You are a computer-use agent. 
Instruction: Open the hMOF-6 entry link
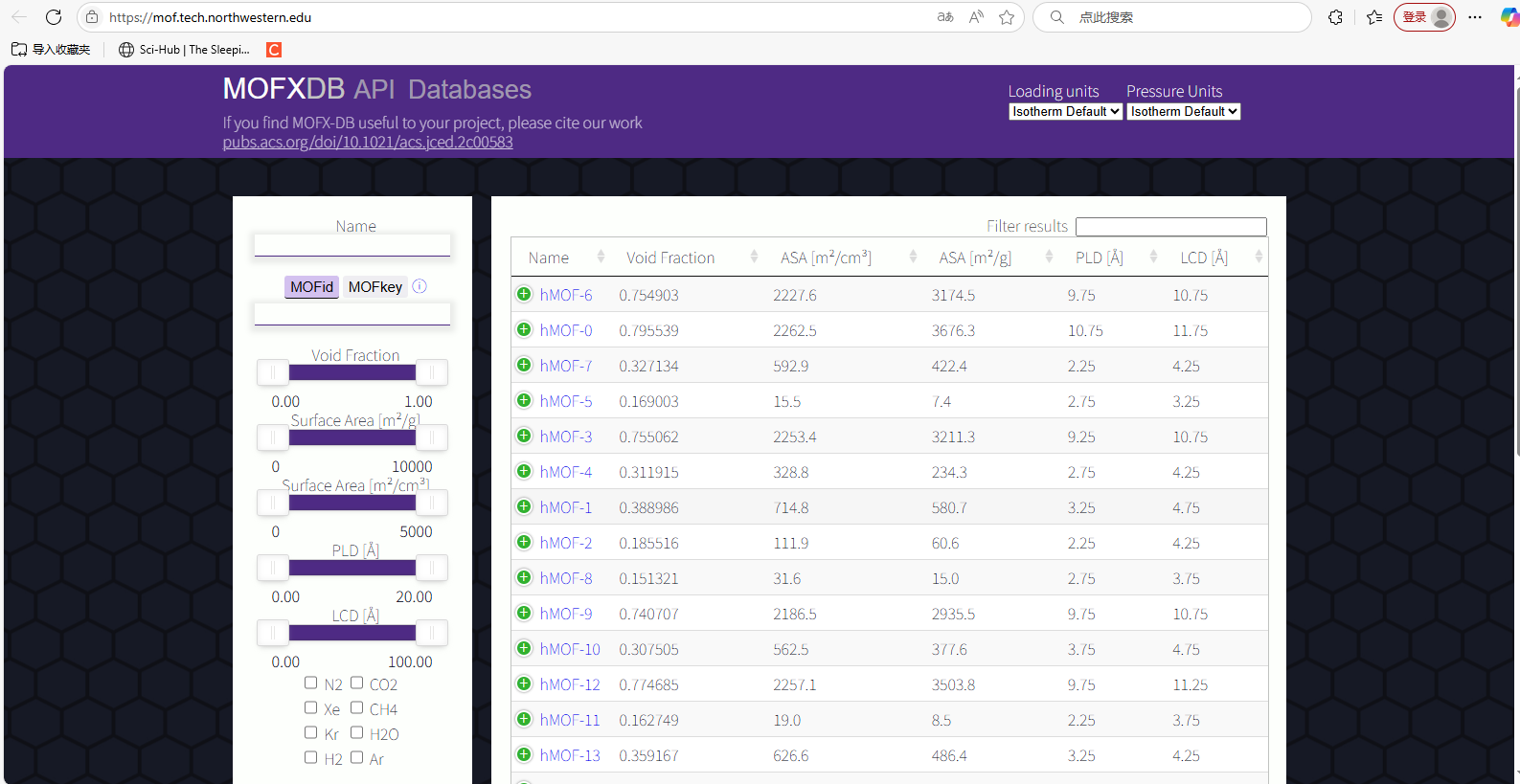566,295
